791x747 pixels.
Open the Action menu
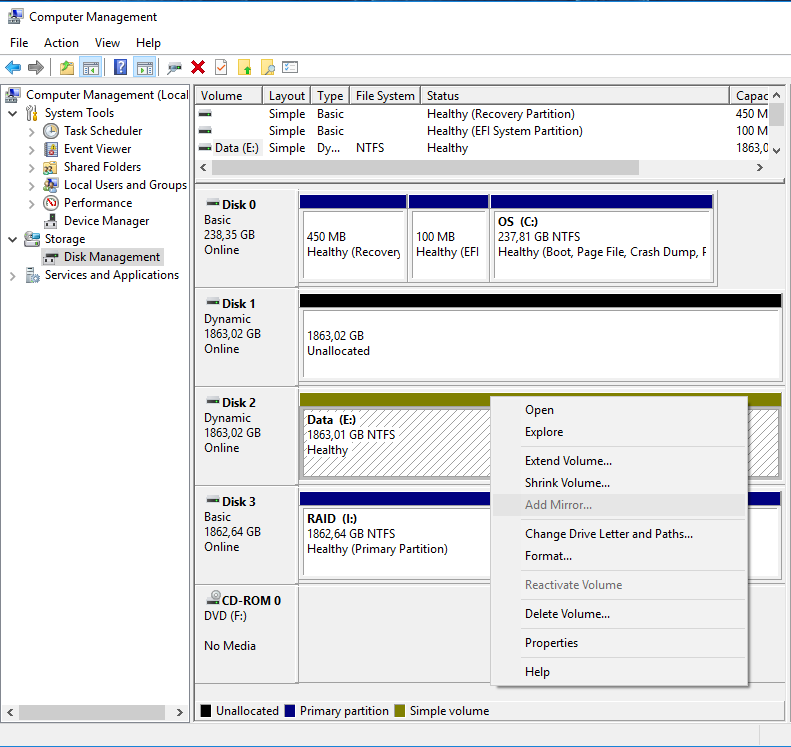click(x=61, y=43)
